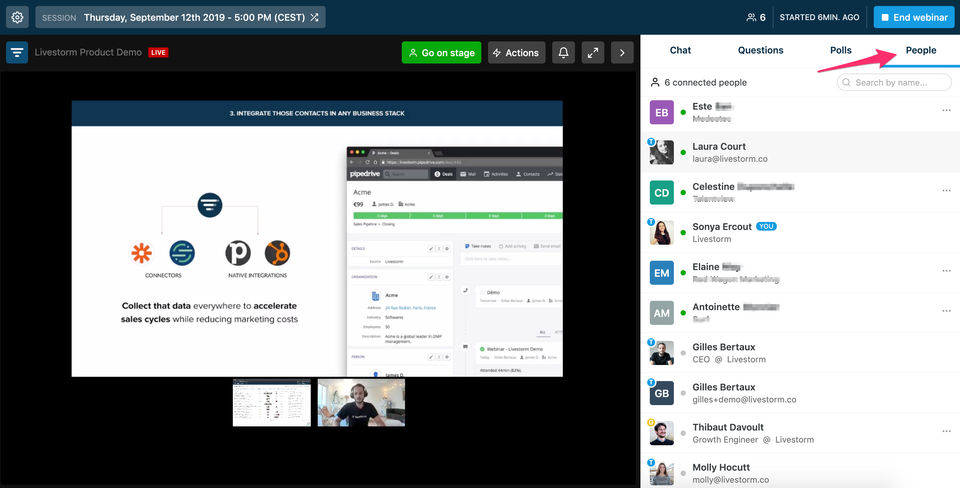Click the STARTED 6MIN. AGO label
The width and height of the screenshot is (960, 488).
(x=819, y=17)
